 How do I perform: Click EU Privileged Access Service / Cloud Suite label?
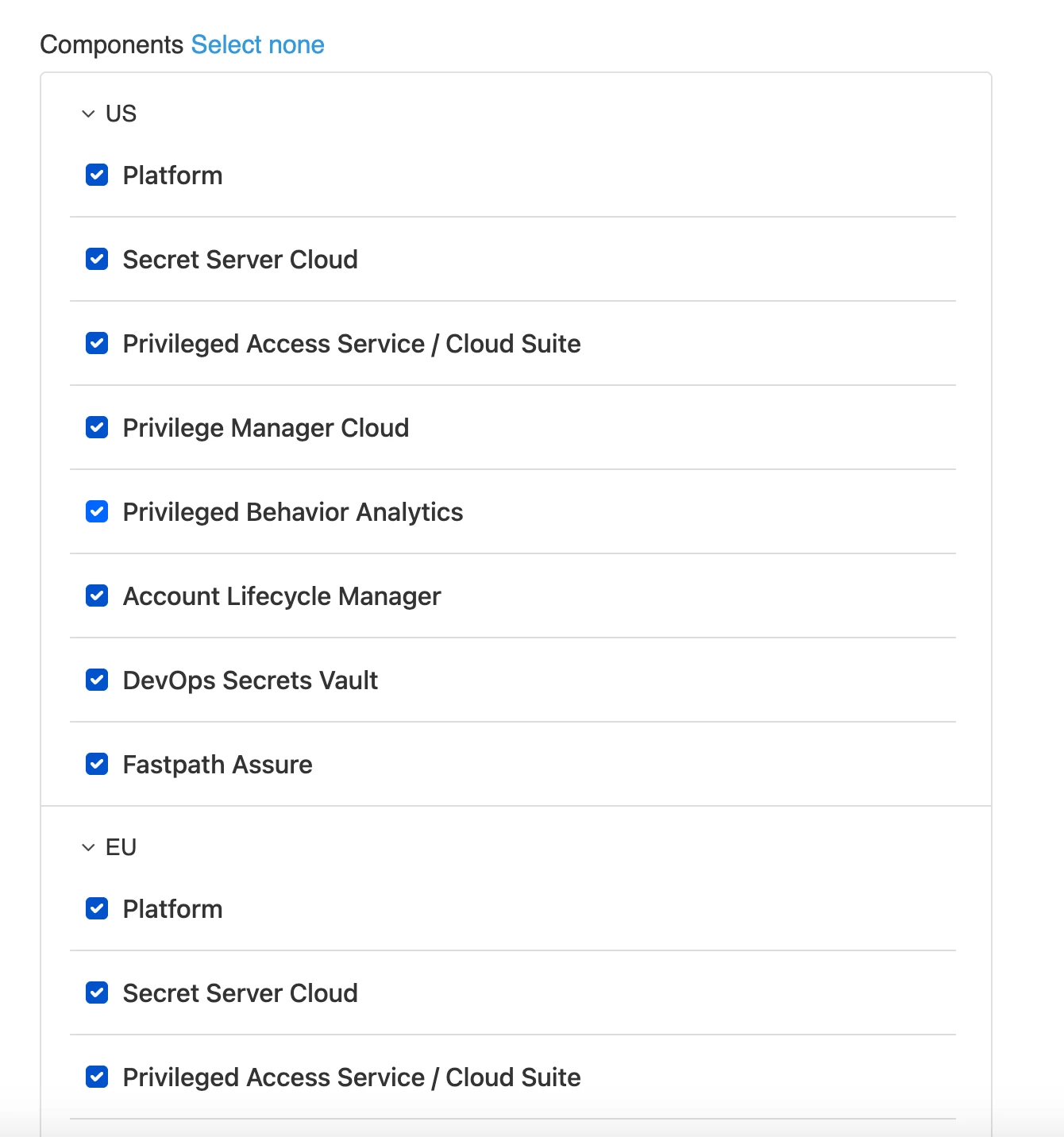click(x=352, y=1077)
